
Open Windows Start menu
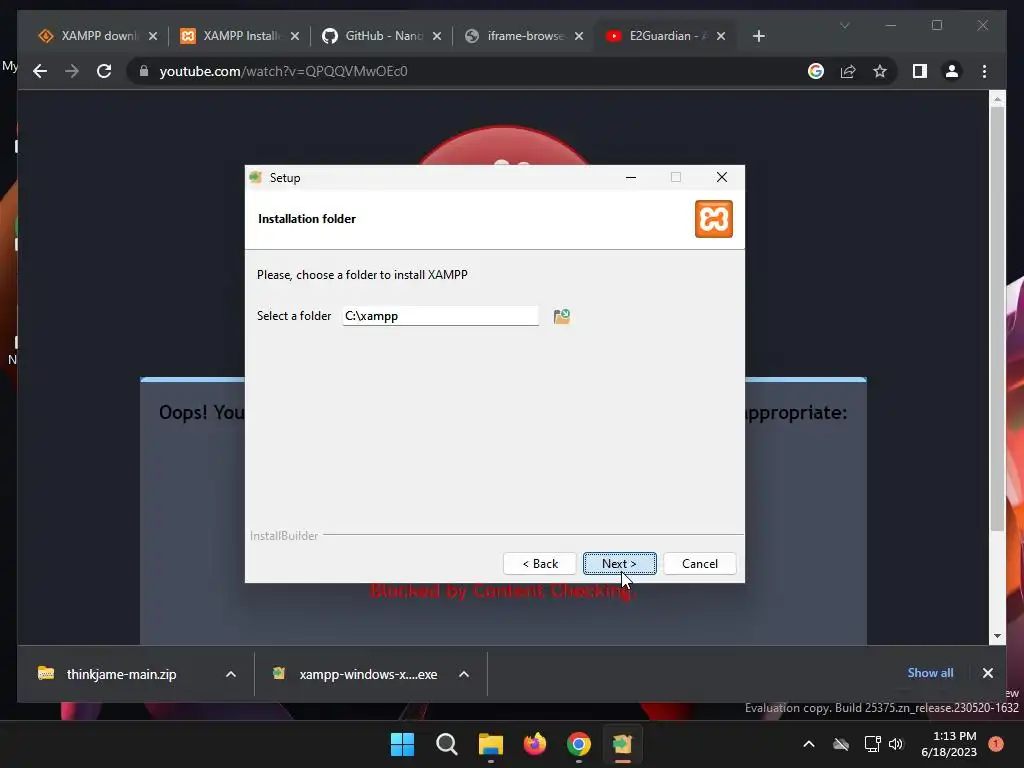tap(402, 744)
